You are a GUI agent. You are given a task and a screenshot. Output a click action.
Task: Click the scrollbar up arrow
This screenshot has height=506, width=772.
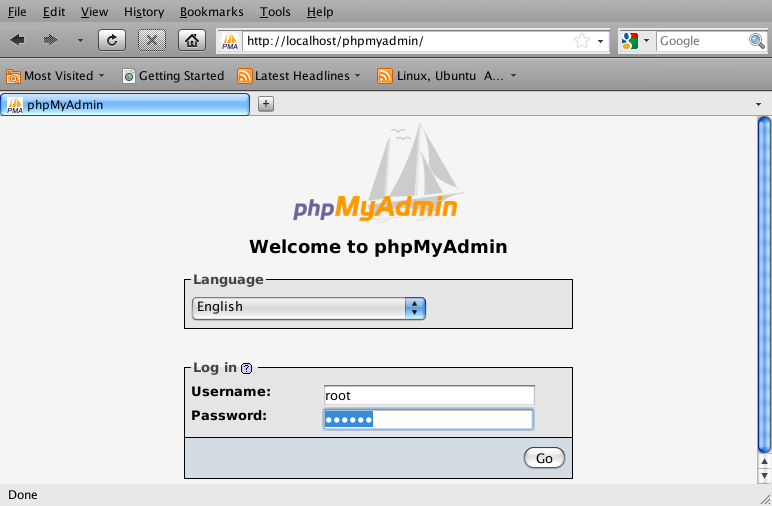point(764,462)
